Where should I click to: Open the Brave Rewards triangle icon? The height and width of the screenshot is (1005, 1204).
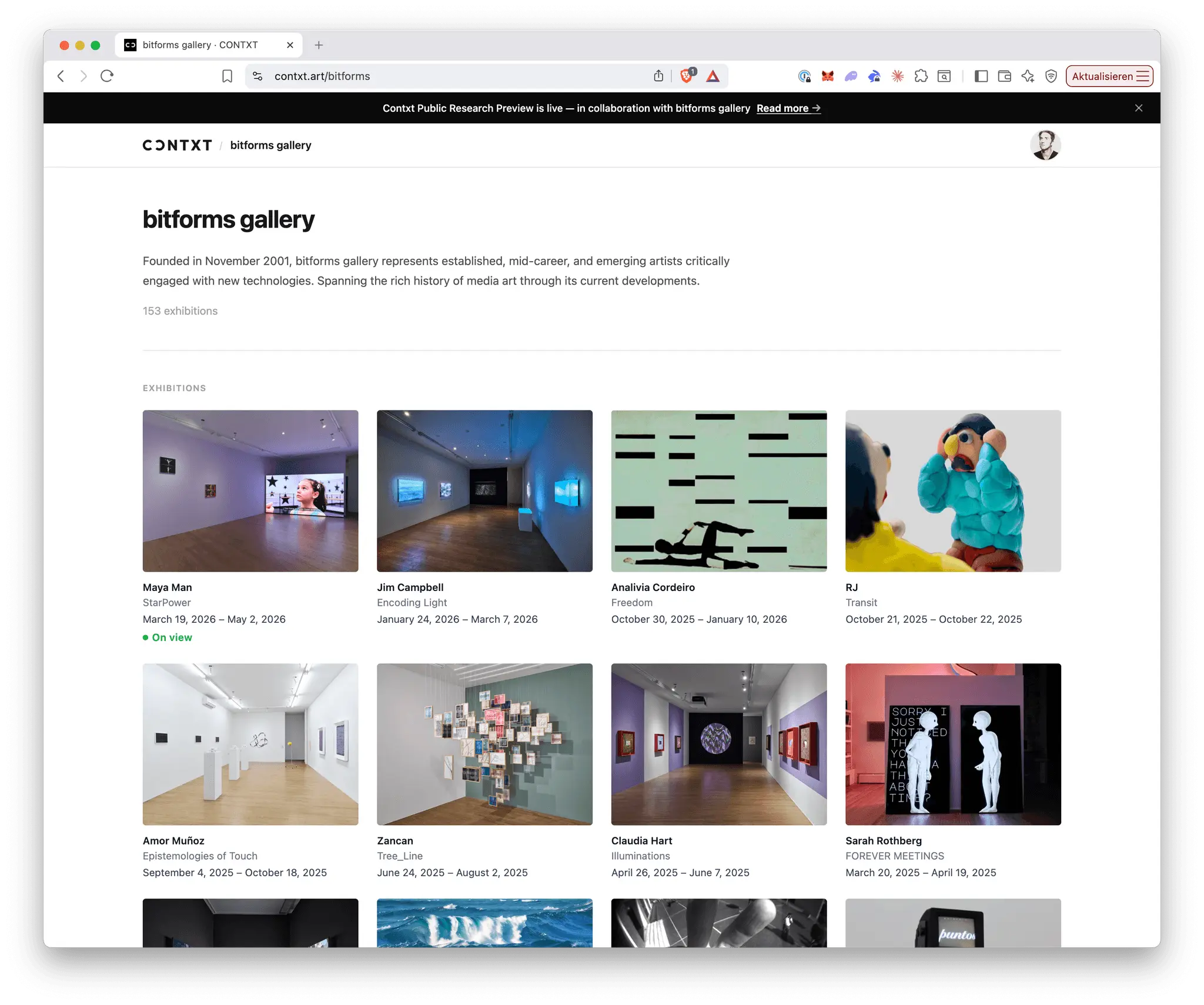(x=713, y=76)
